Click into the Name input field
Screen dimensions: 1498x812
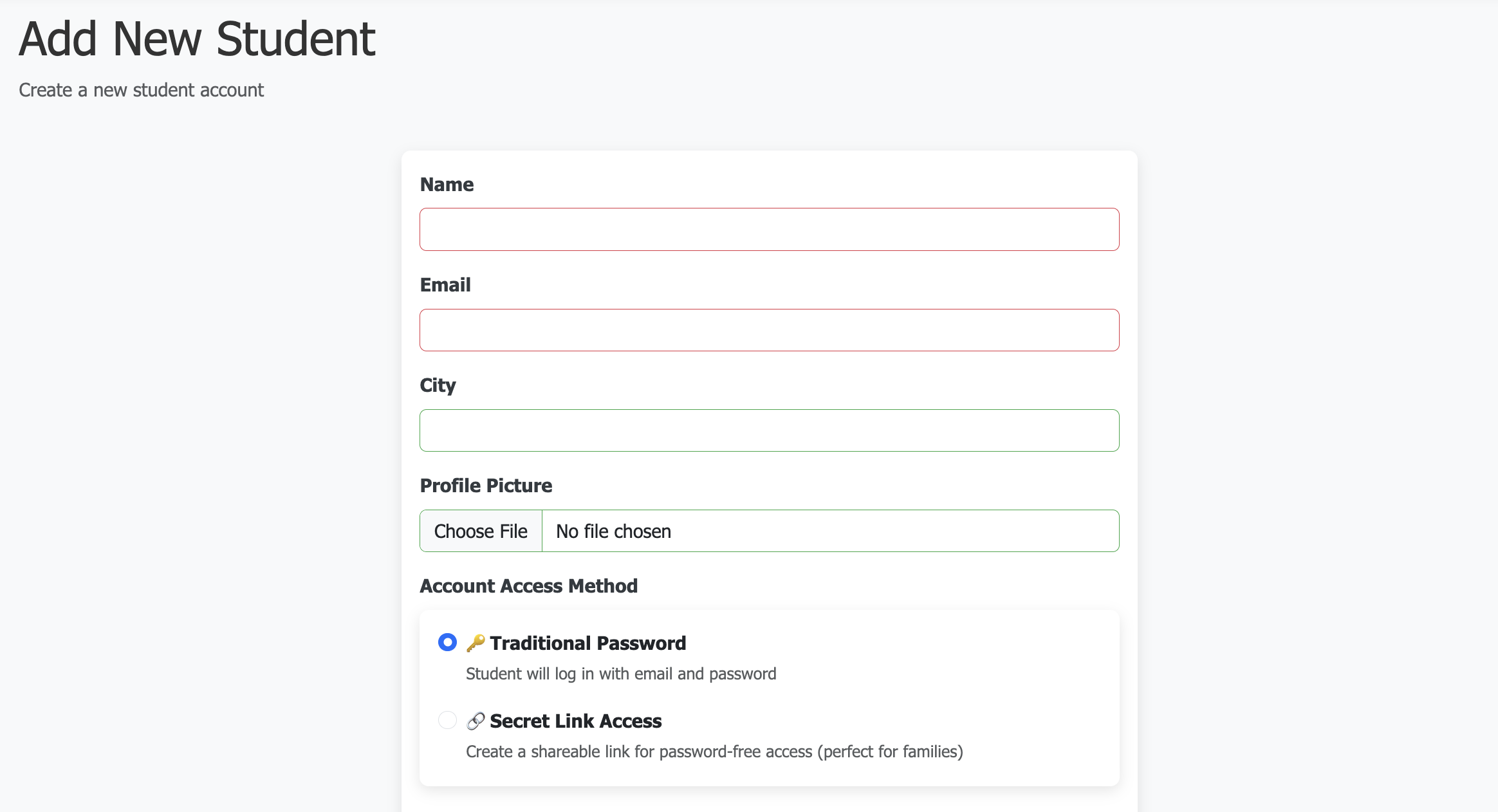click(x=769, y=229)
